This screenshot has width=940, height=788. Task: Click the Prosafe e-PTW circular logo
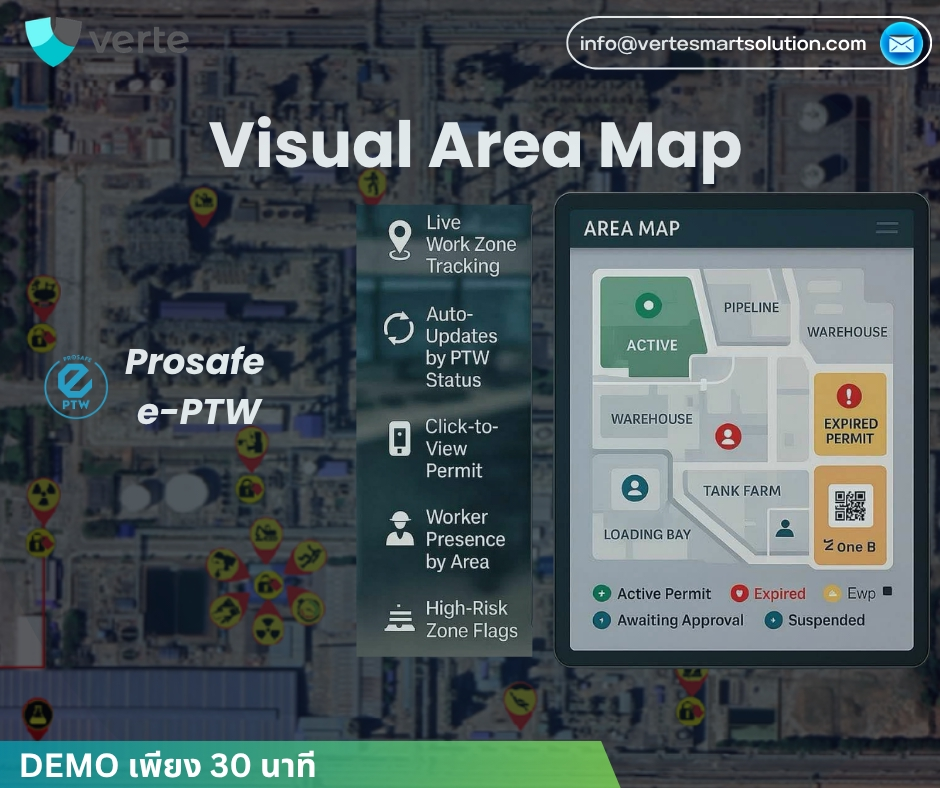click(76, 387)
